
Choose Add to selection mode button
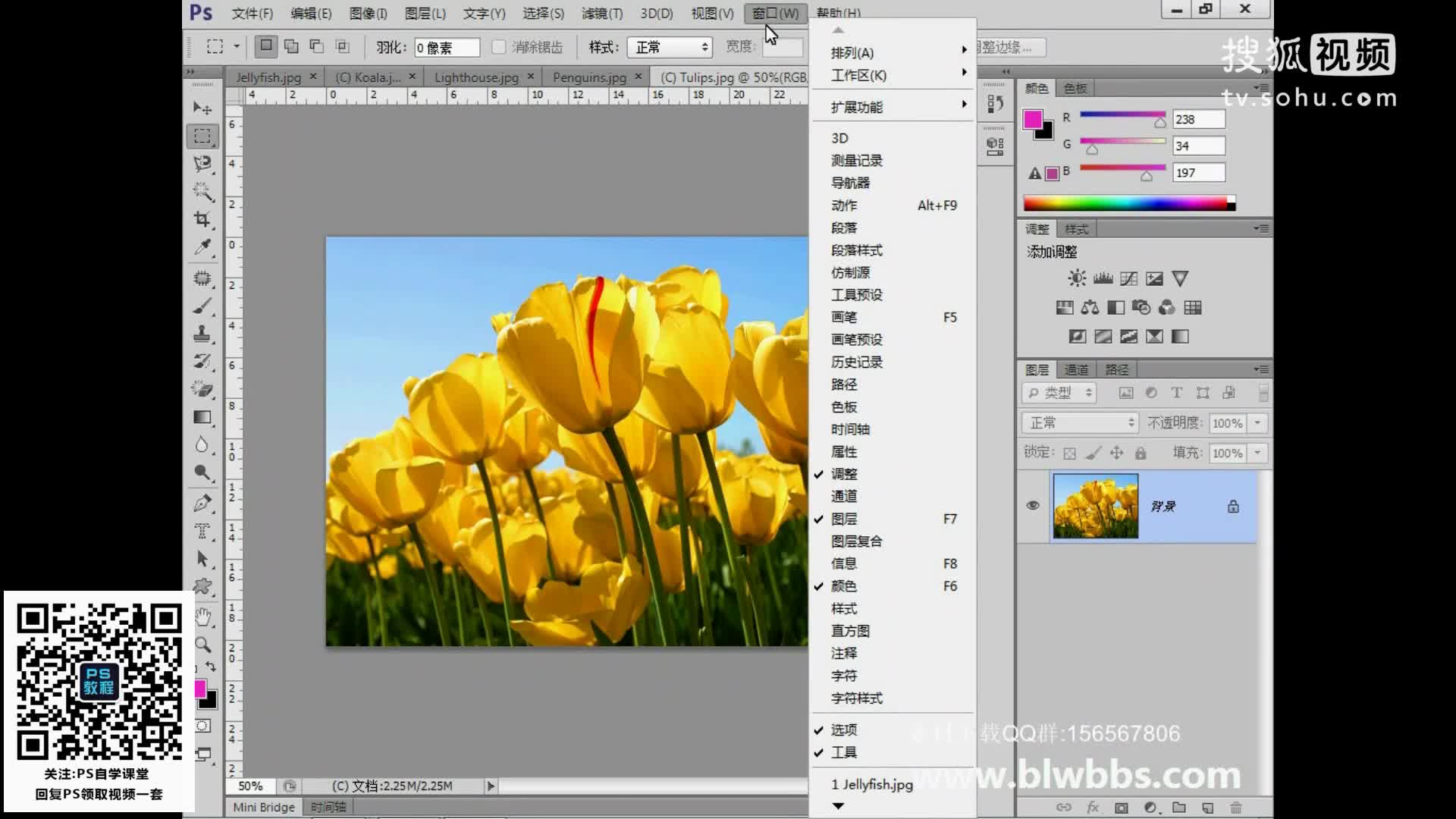tap(291, 46)
